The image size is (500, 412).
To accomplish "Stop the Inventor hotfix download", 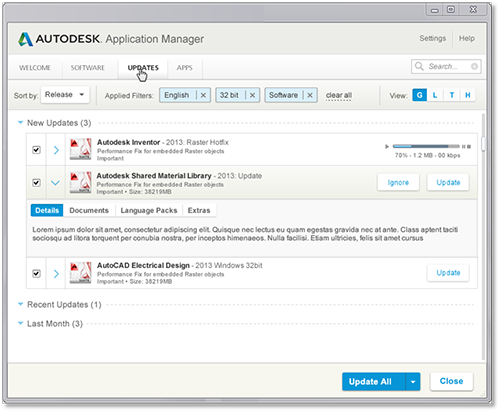I will tap(469, 146).
